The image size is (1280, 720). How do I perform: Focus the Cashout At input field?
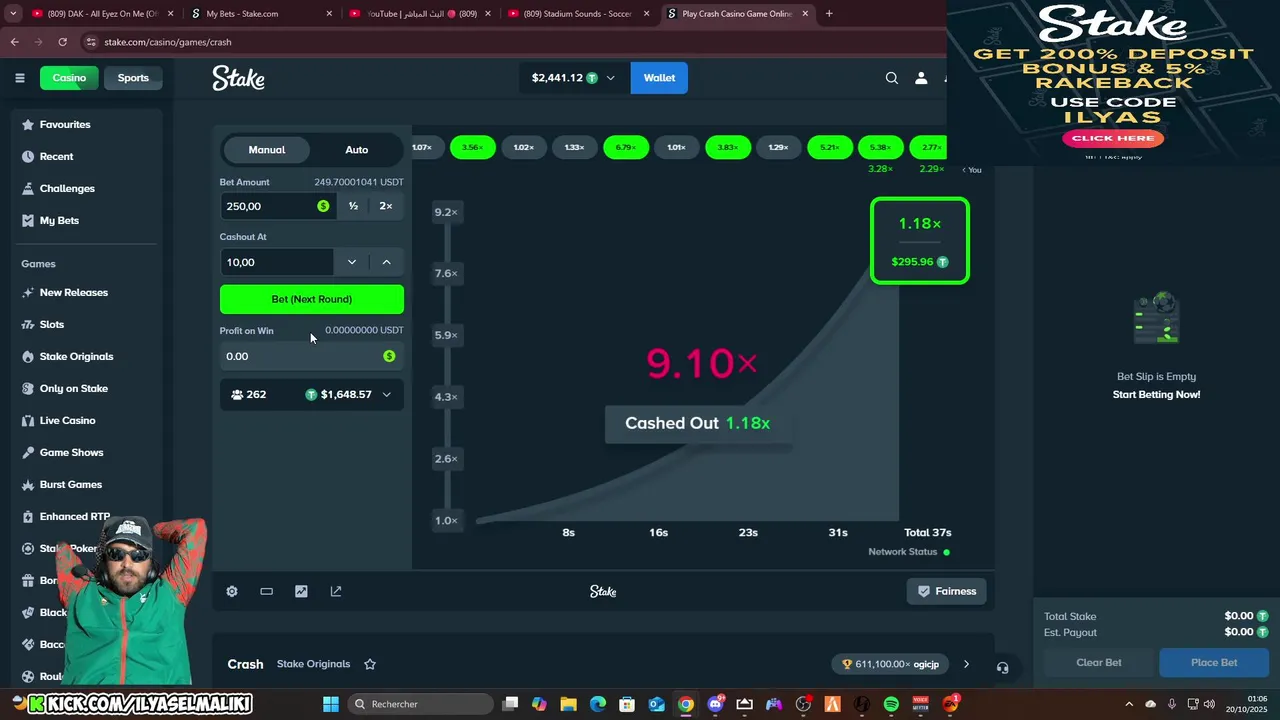276,262
